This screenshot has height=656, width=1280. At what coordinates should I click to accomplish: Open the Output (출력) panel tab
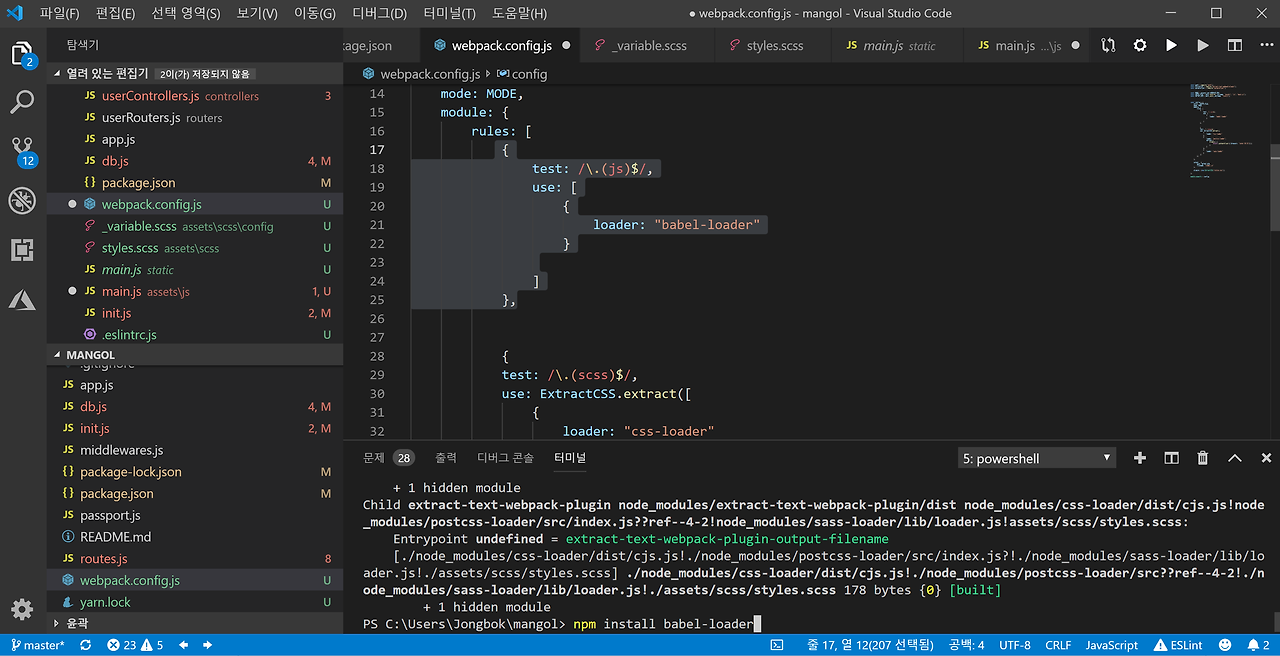tap(446, 458)
